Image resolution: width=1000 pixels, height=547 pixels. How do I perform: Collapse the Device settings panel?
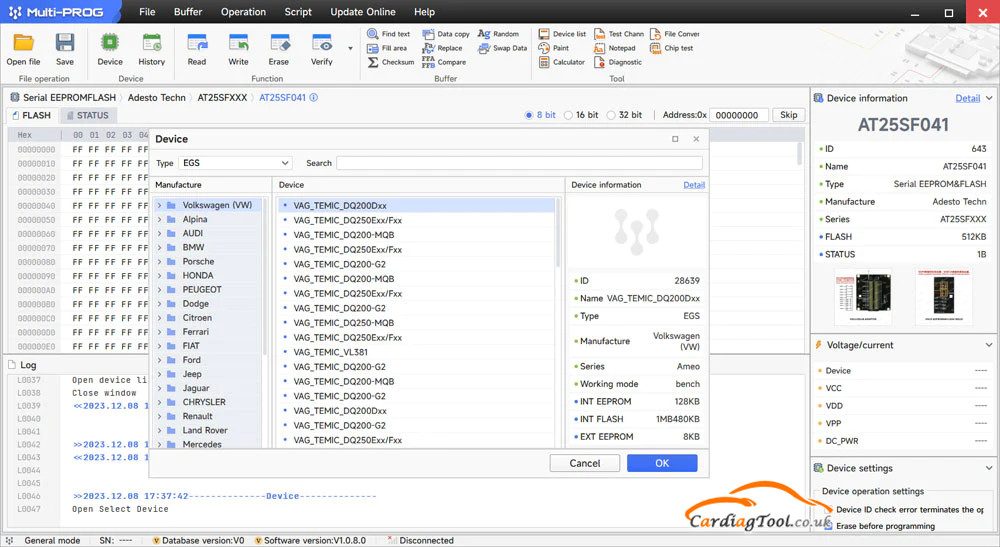[x=989, y=468]
